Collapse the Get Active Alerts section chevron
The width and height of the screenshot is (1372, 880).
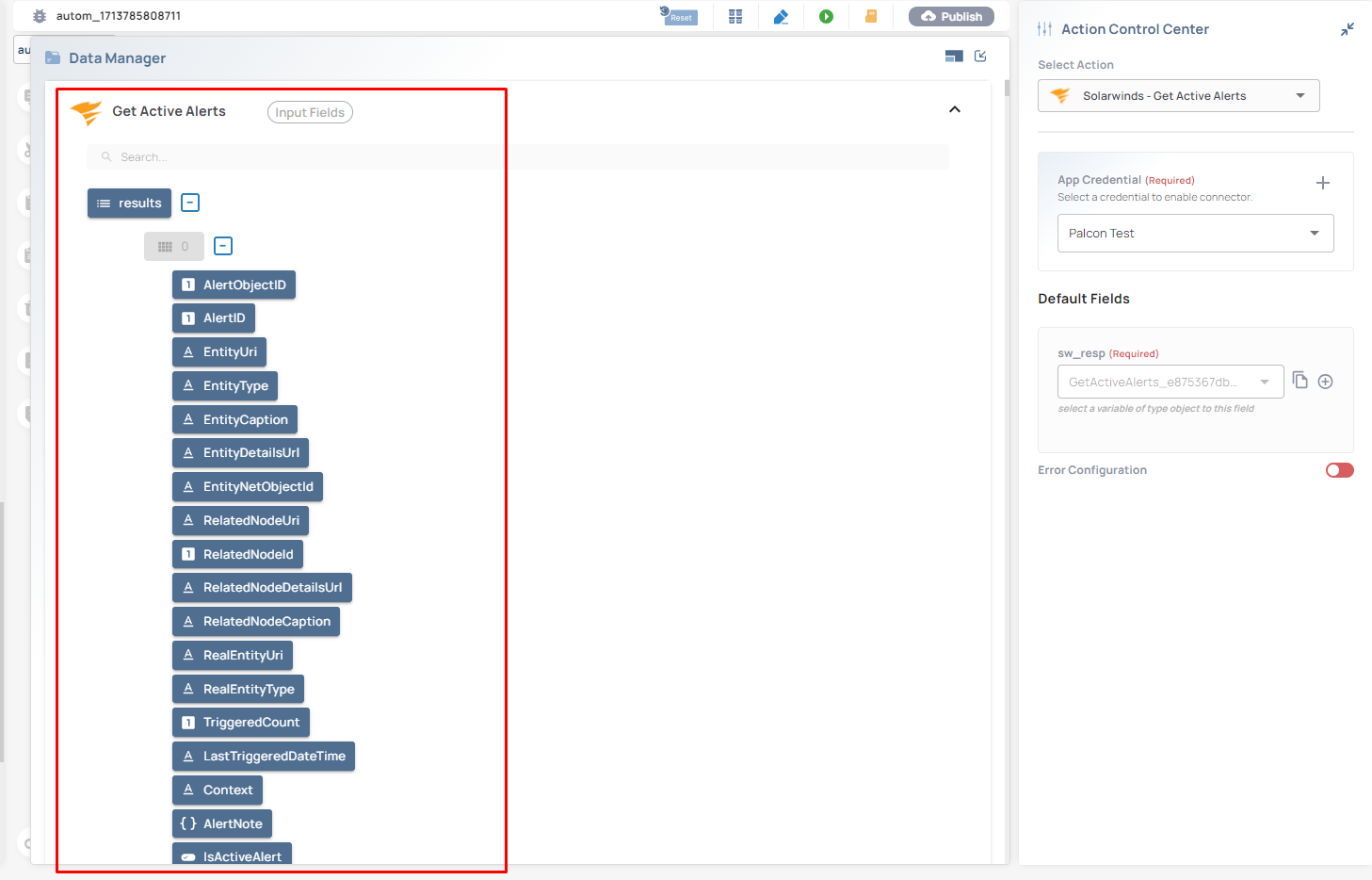coord(955,109)
